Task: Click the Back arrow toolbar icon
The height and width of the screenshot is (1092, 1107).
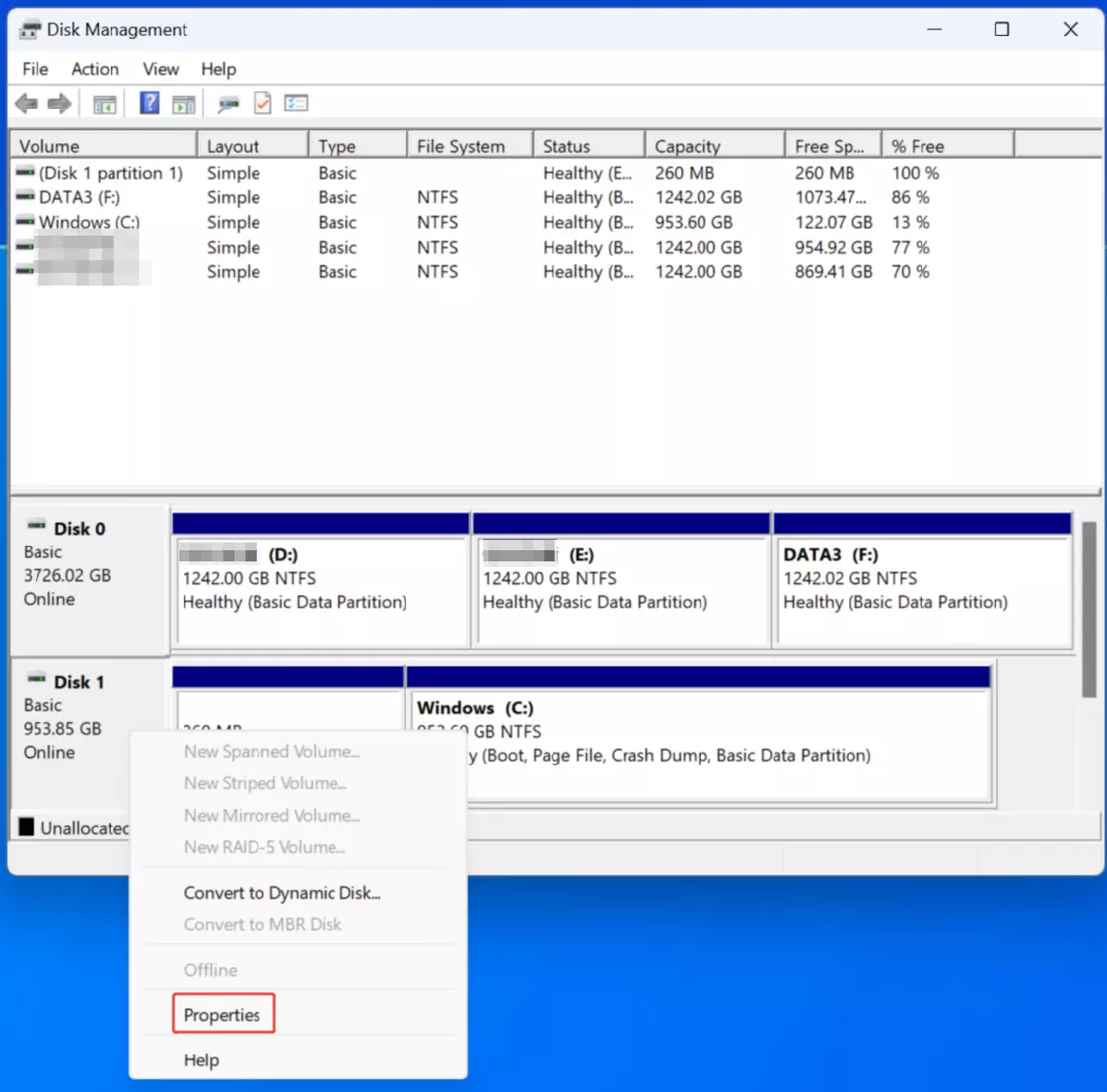Action: tap(27, 104)
